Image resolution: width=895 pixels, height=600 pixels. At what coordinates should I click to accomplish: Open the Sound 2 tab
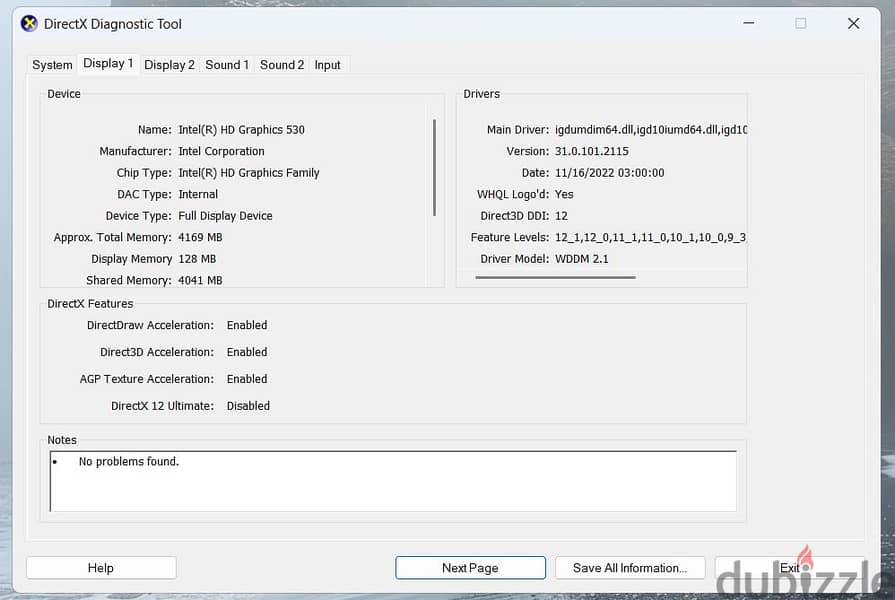[281, 65]
